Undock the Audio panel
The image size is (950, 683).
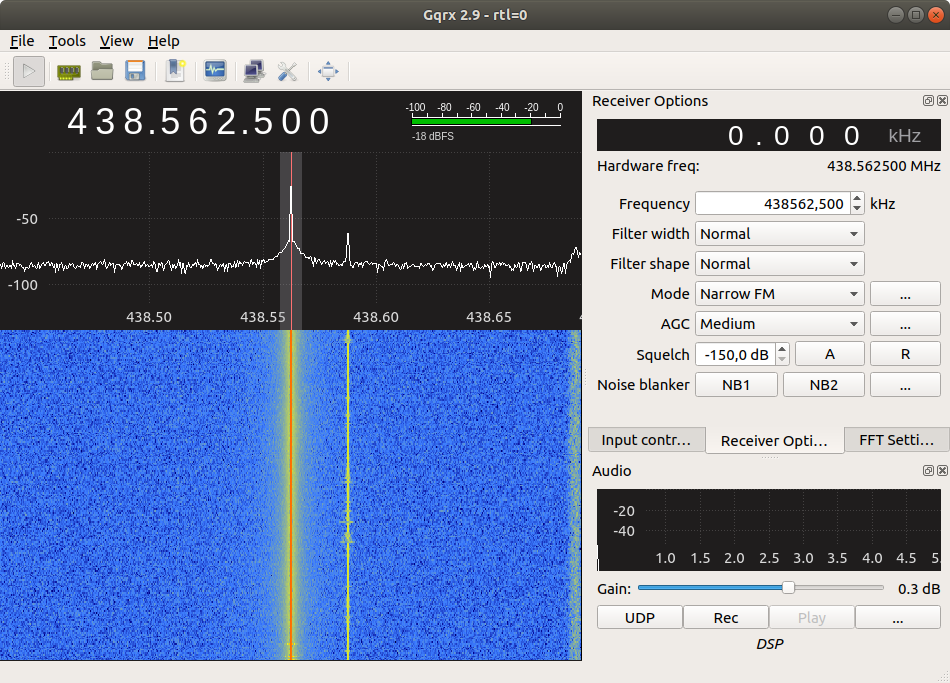coord(928,470)
